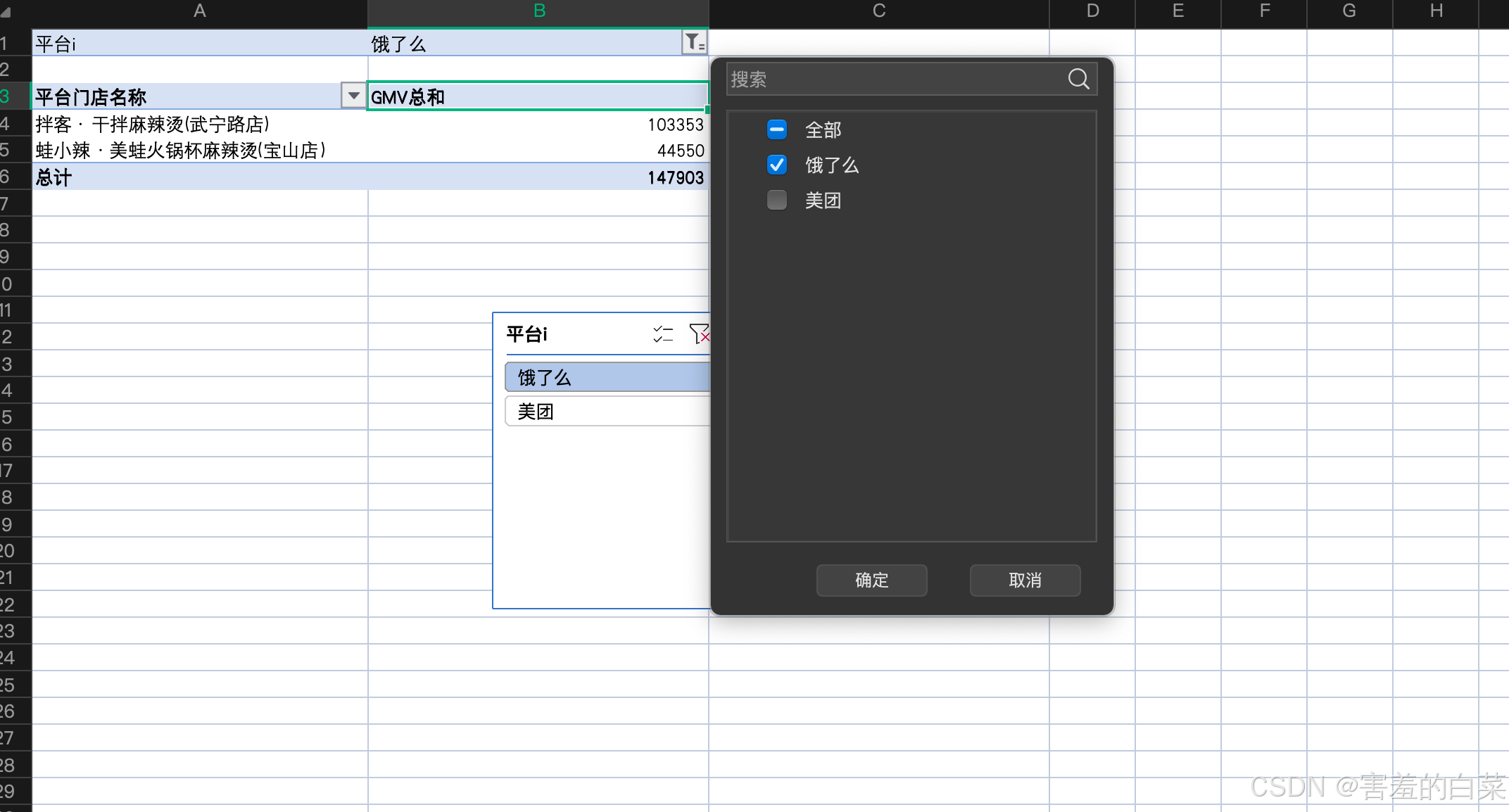Select column A header
Viewport: 1509px width, 812px height.
click(200, 11)
